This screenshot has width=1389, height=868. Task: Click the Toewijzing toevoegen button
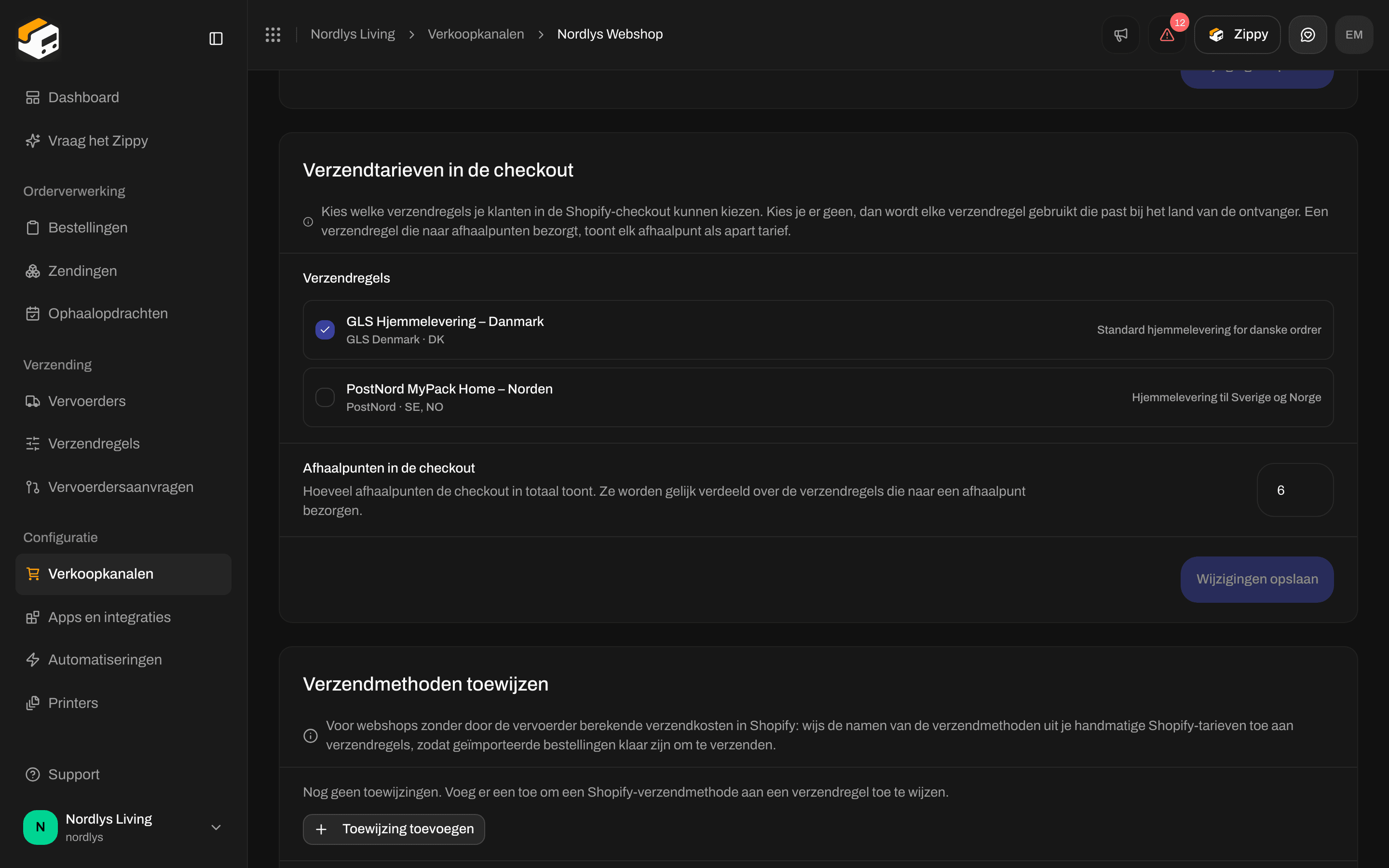394,829
